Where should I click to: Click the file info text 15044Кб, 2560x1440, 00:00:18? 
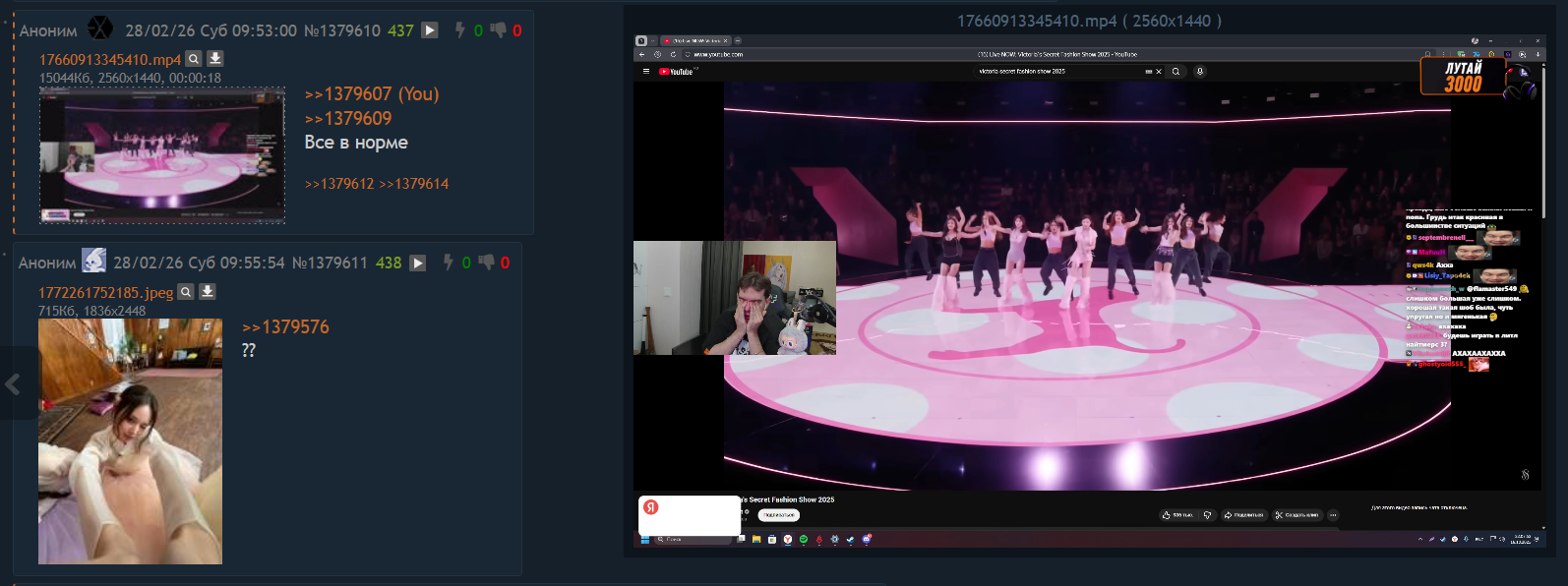click(x=130, y=78)
